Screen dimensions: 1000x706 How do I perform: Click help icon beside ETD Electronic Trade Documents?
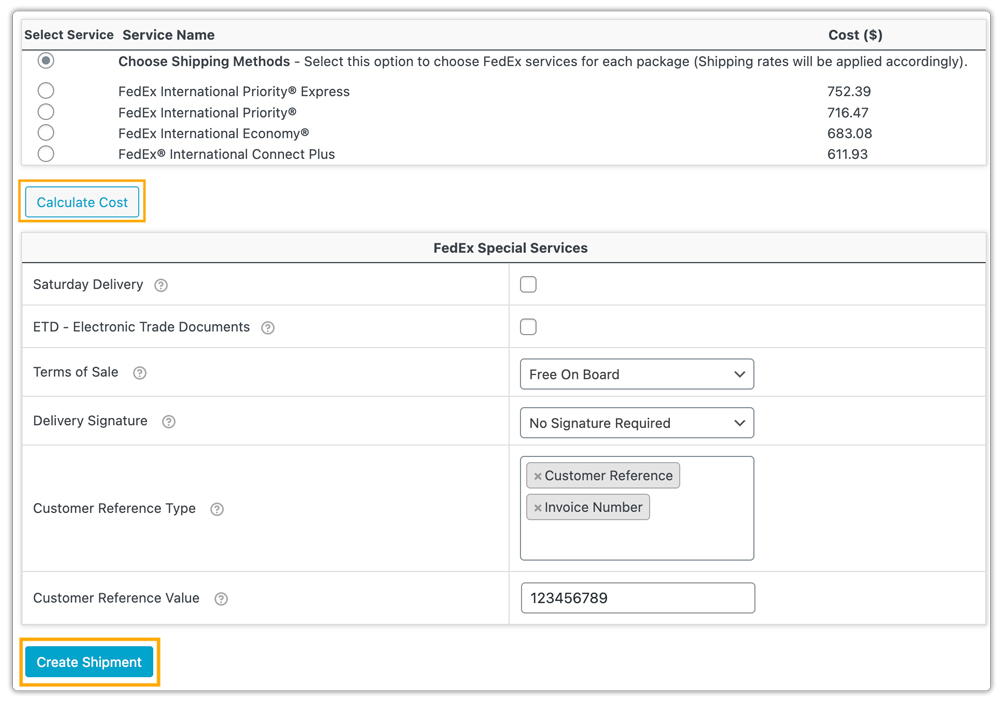click(x=268, y=328)
